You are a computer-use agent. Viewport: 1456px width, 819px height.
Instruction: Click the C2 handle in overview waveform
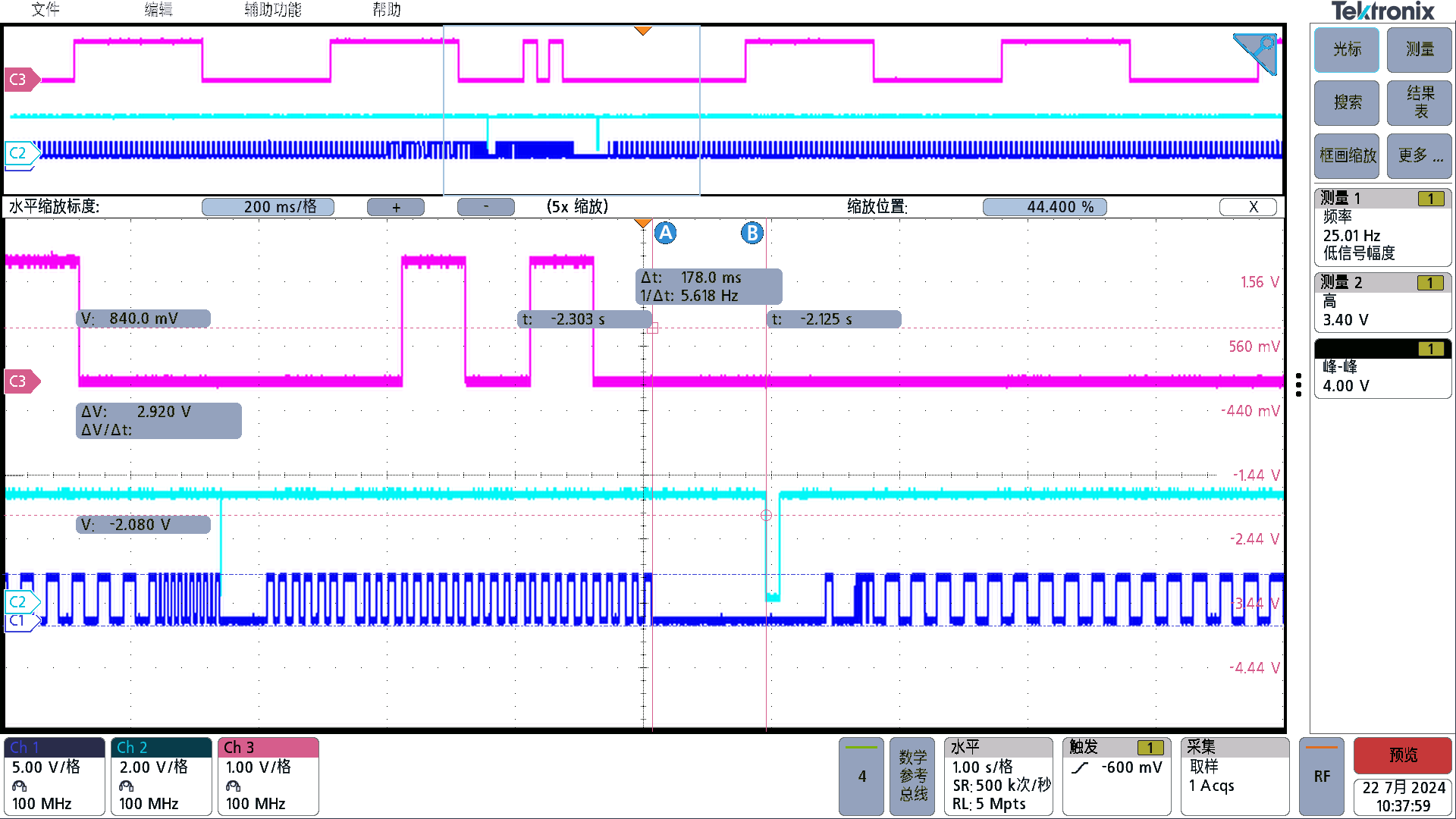(21, 153)
